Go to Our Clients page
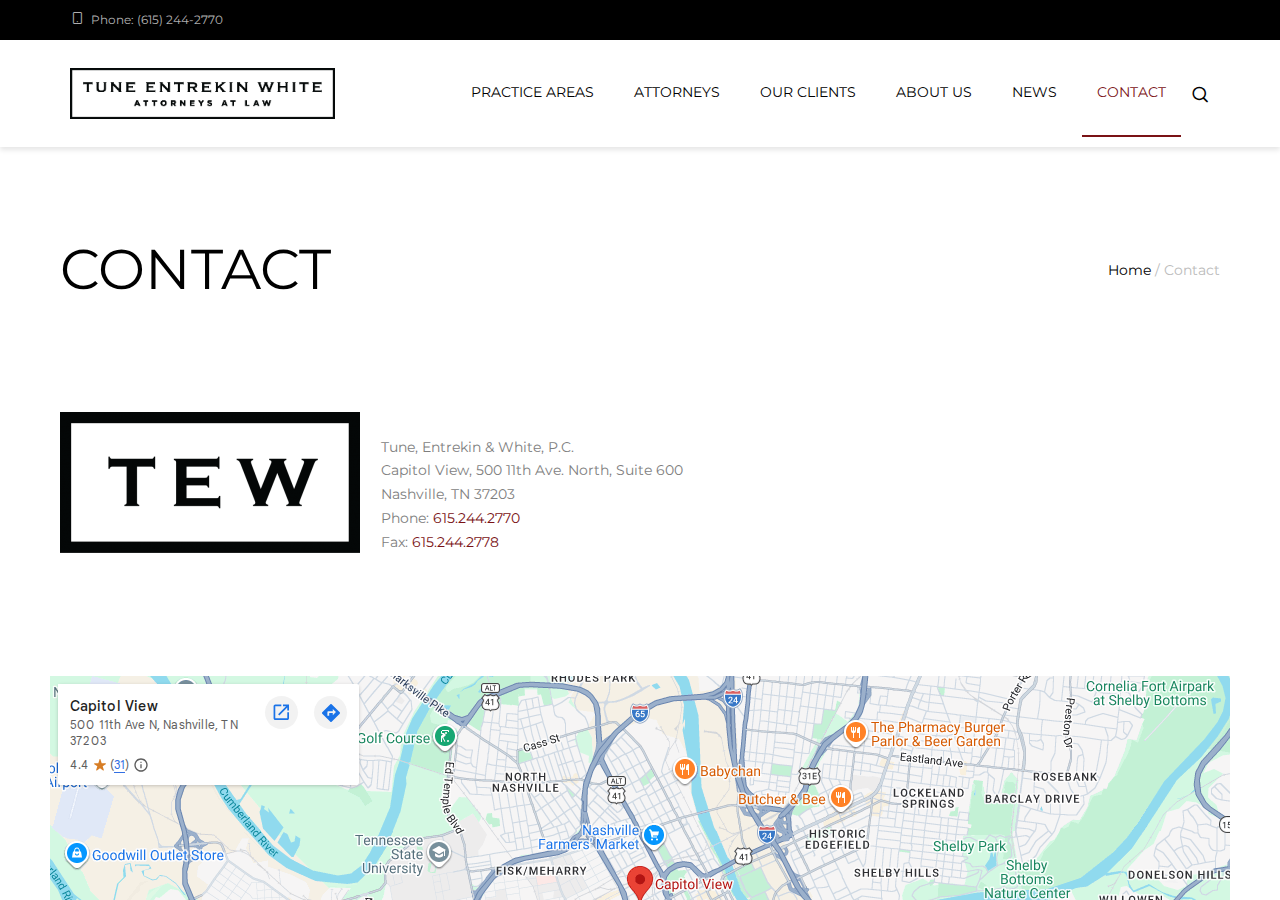The image size is (1280, 900). point(808,92)
